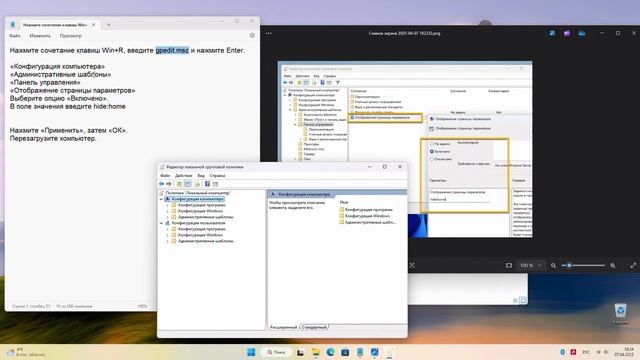
Task: Open File Explorer from the taskbar
Action: click(x=316, y=352)
